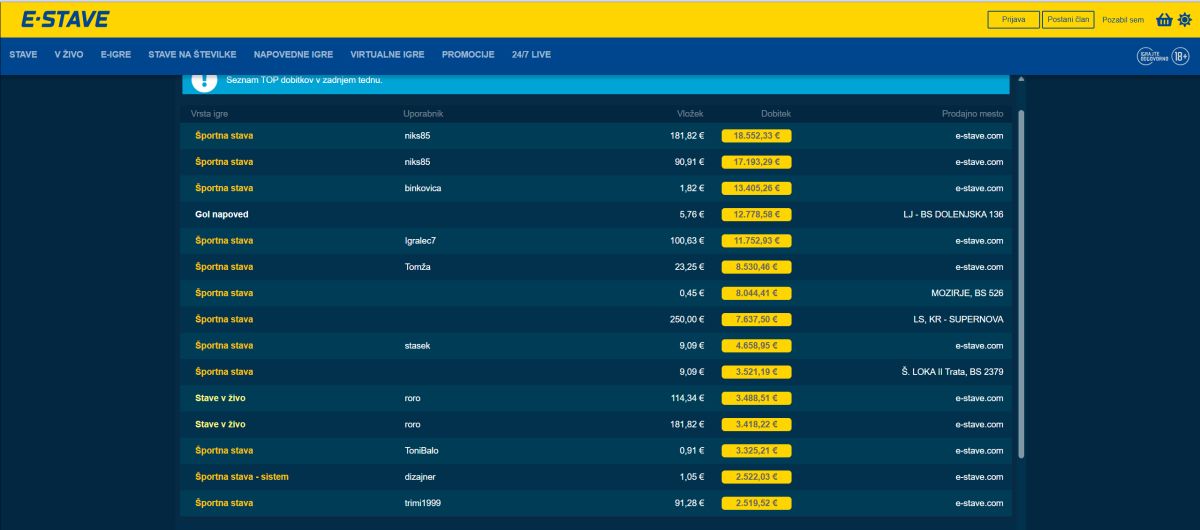Open the PROMOCIJE page

(x=468, y=55)
